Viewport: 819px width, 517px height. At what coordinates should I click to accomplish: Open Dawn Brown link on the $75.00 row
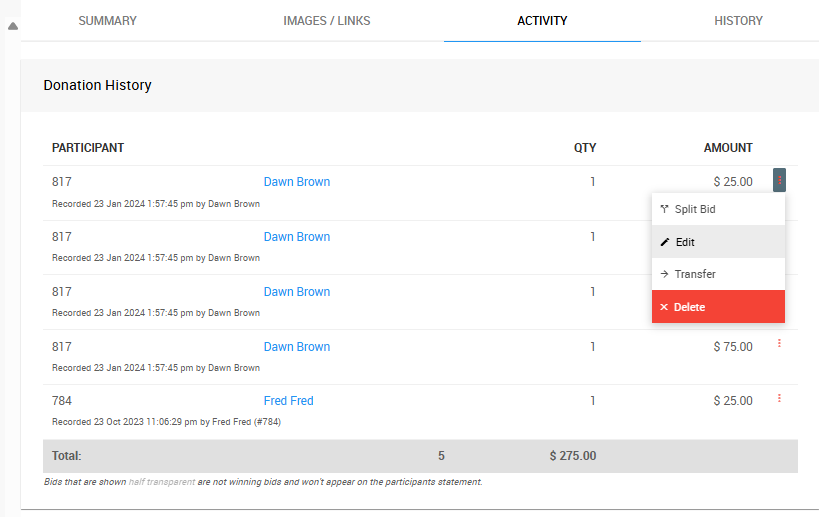coord(297,347)
